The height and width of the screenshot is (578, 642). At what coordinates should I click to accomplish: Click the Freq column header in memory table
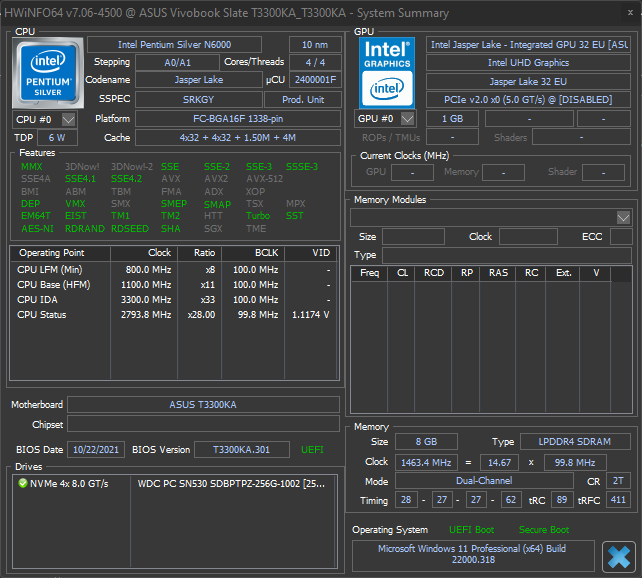click(x=369, y=273)
